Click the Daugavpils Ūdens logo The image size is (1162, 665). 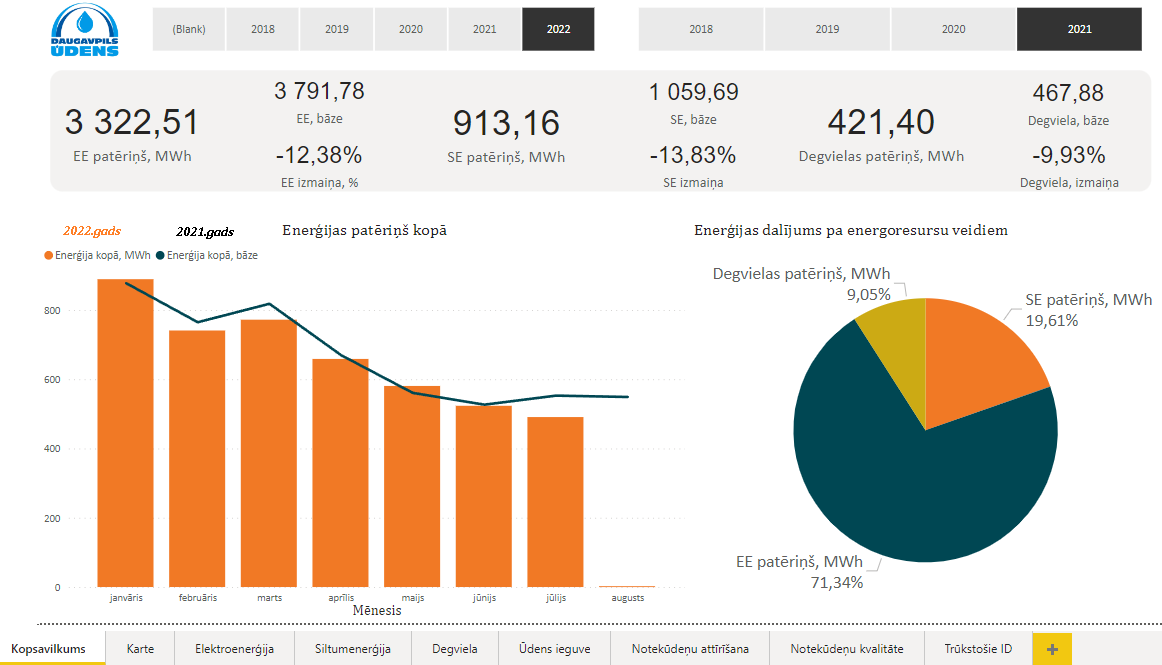pyautogui.click(x=85, y=30)
